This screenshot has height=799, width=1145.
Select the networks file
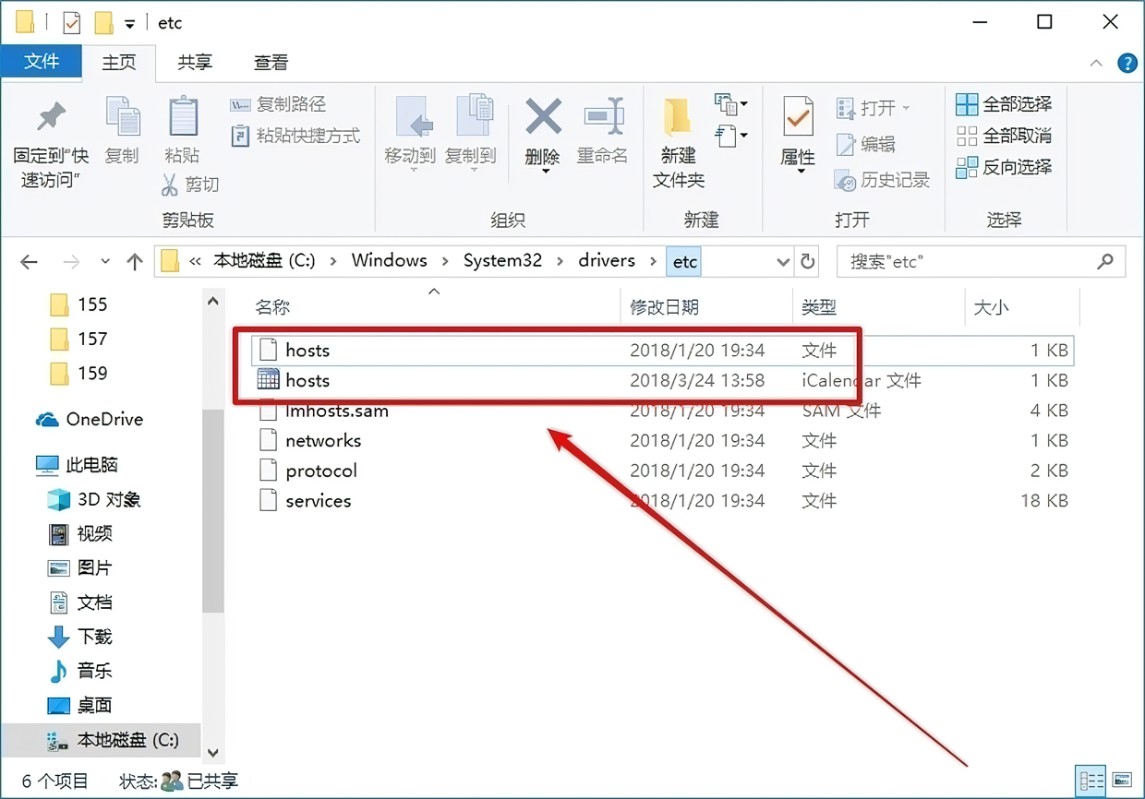click(x=662, y=440)
